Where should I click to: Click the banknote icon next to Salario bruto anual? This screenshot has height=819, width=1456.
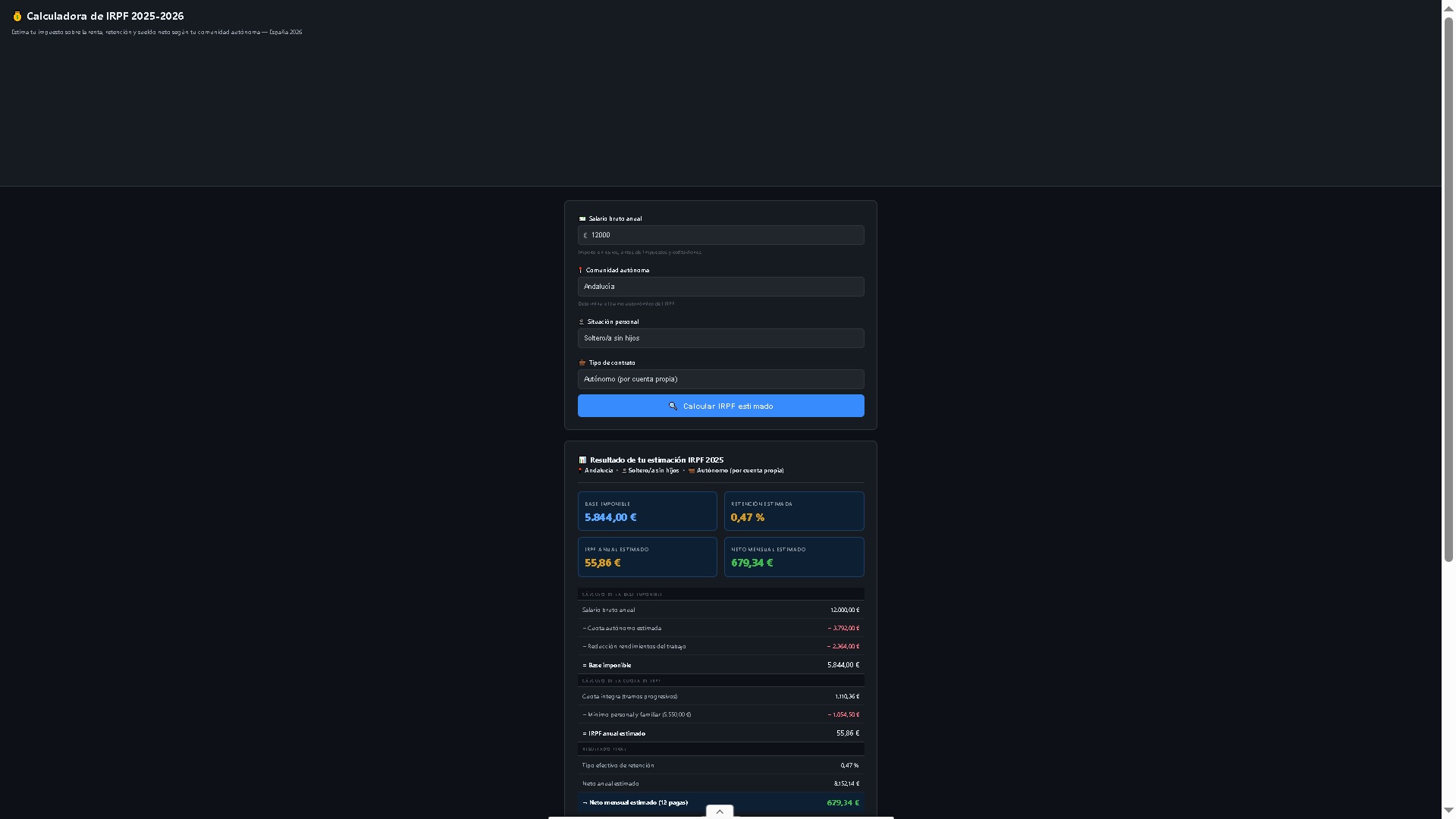coord(582,219)
